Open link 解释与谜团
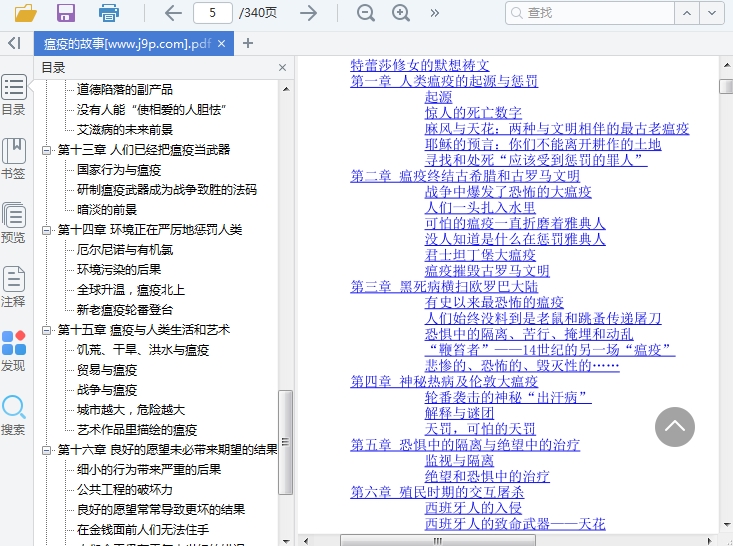The height and width of the screenshot is (546, 733). [459, 413]
